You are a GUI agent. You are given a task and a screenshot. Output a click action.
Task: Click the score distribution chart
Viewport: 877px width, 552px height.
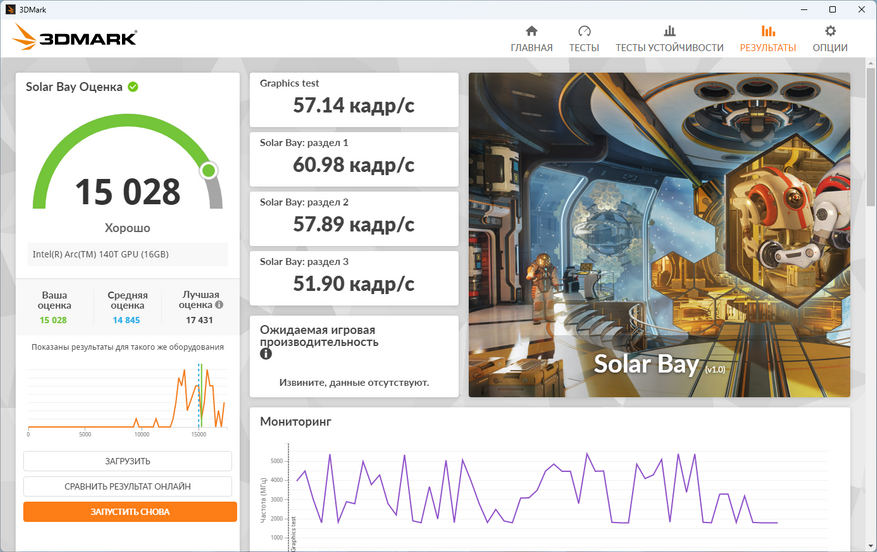coord(127,398)
